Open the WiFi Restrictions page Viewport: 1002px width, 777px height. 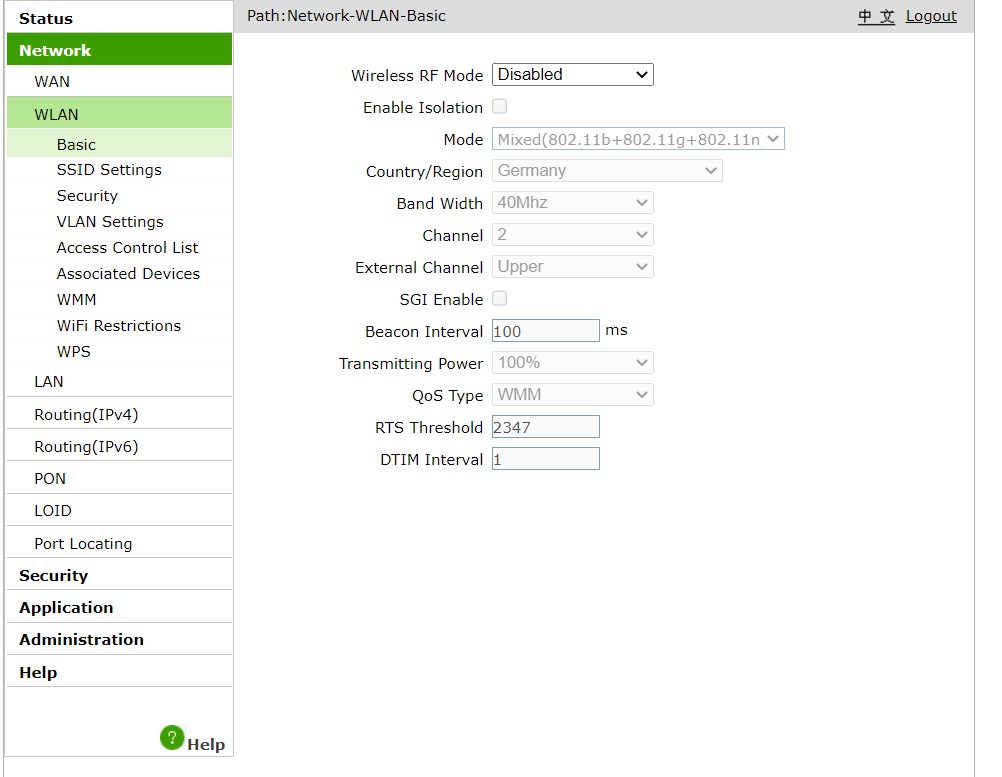pyautogui.click(x=119, y=326)
